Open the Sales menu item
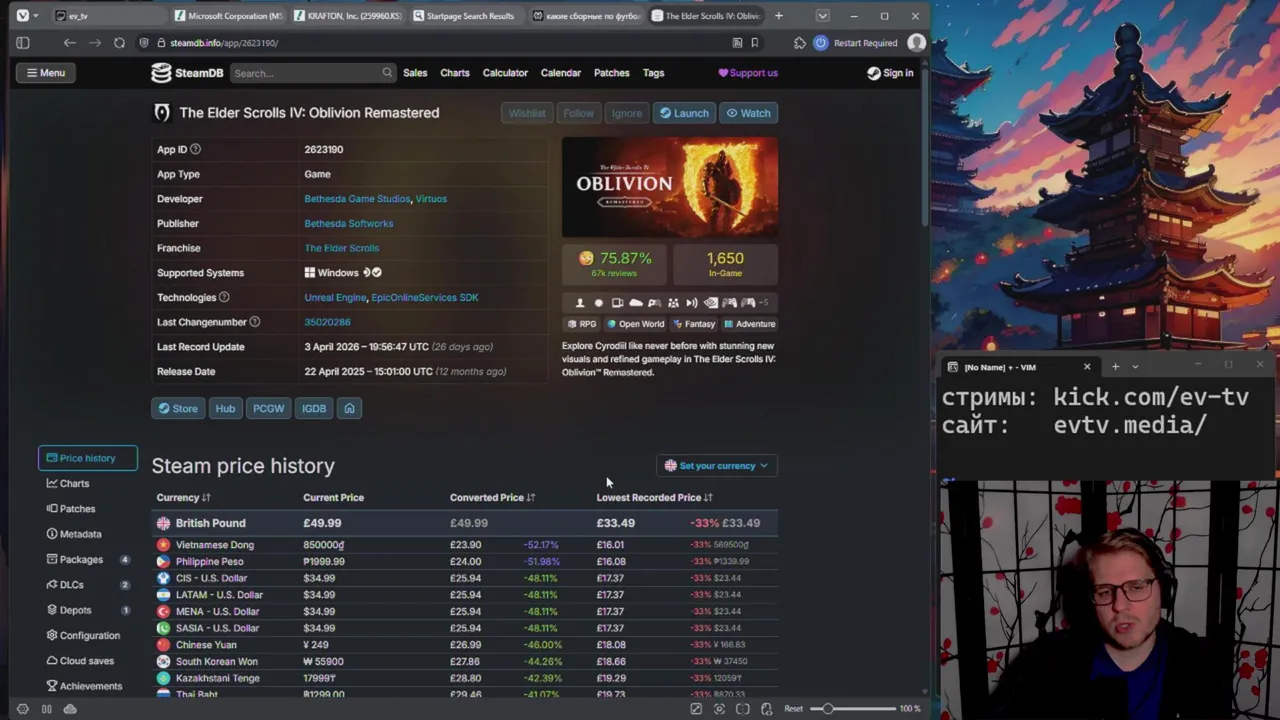The image size is (1280, 720). [415, 73]
